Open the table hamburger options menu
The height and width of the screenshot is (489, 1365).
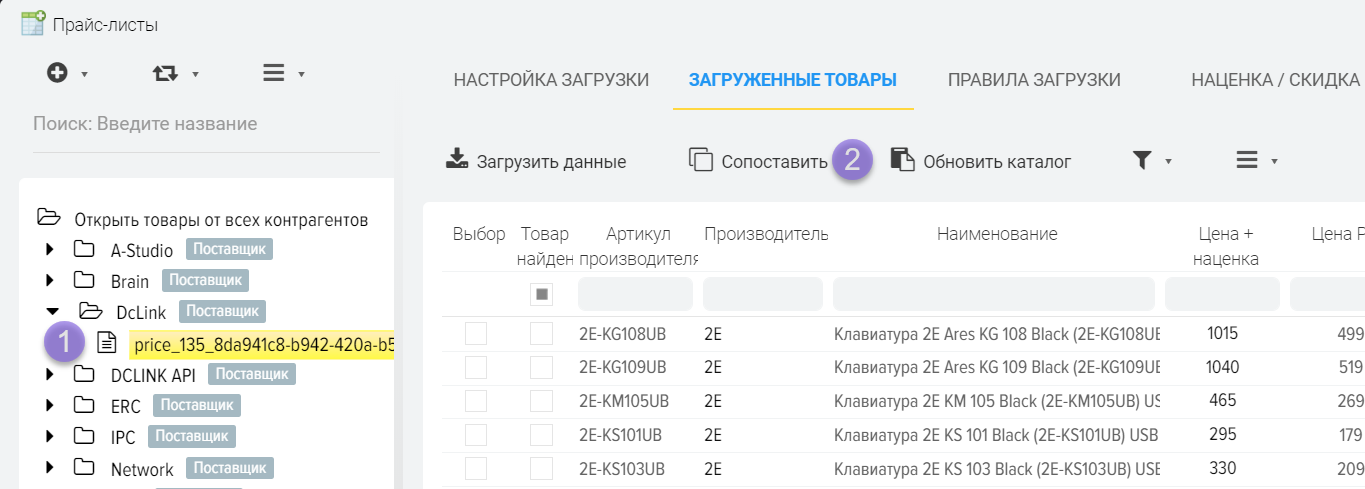coord(1246,160)
